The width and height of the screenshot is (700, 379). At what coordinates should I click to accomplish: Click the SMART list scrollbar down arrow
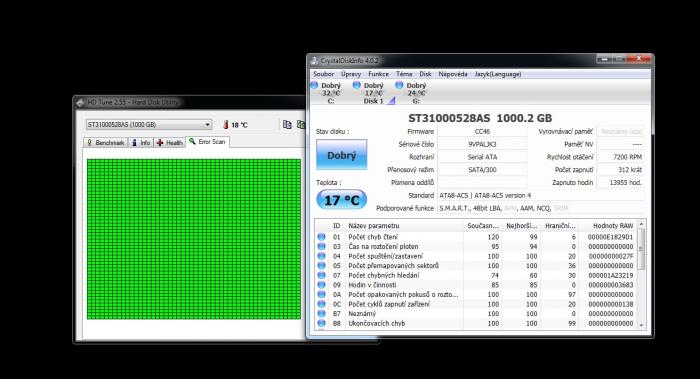point(642,325)
